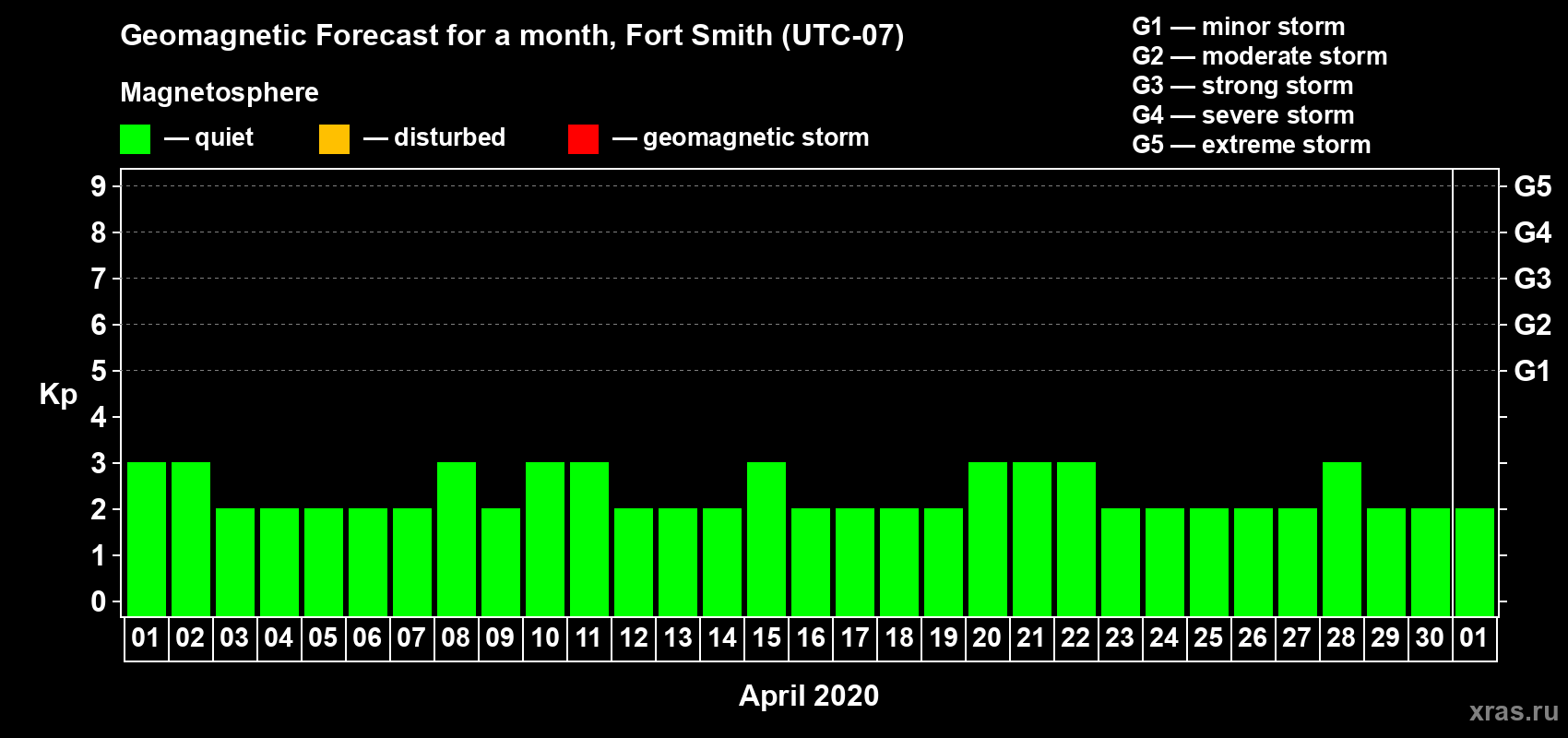Click the Magnetosphere heading
1568x738 pixels.
click(220, 92)
